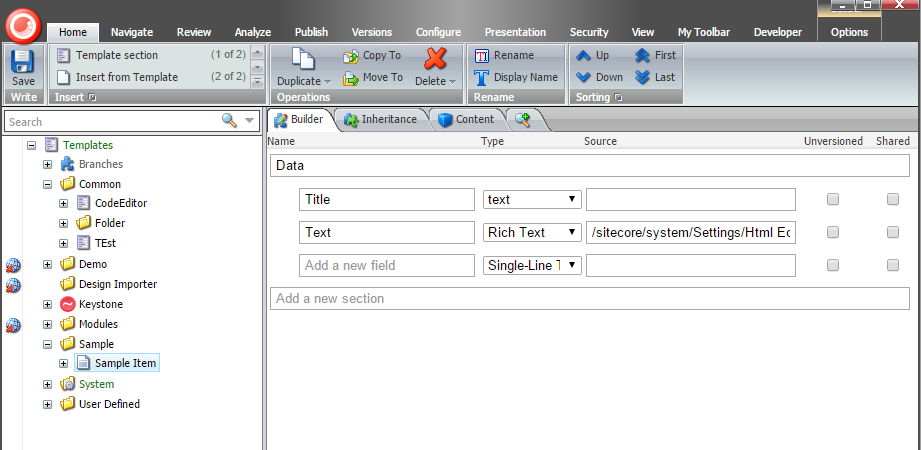Toggle Shared checkbox for new field row
This screenshot has height=450, width=921.
(893, 265)
